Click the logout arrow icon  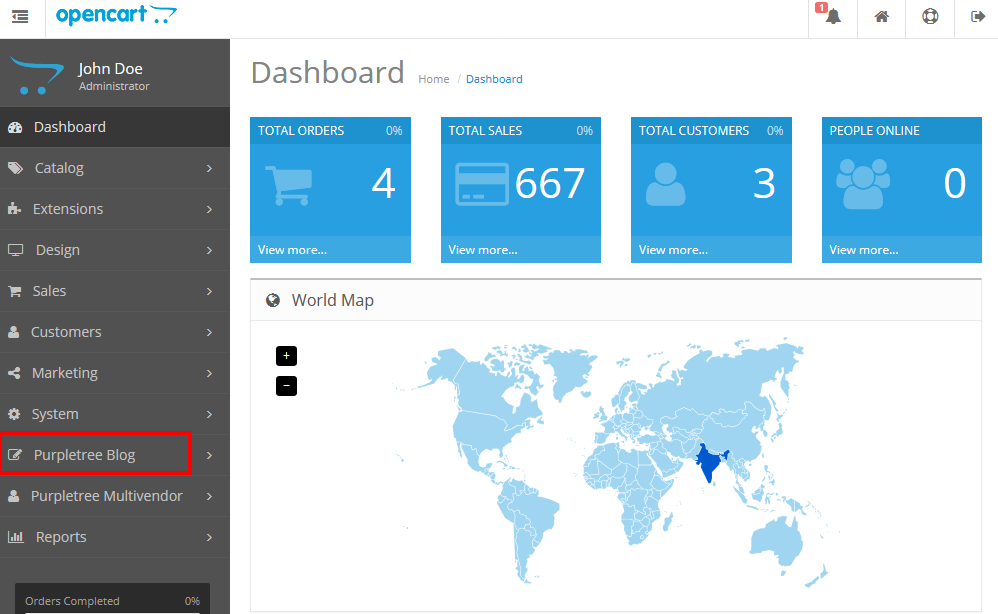coord(978,17)
